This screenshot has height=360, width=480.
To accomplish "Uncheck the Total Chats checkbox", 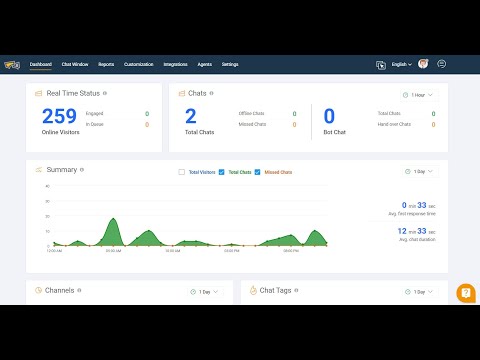I will pos(221,172).
